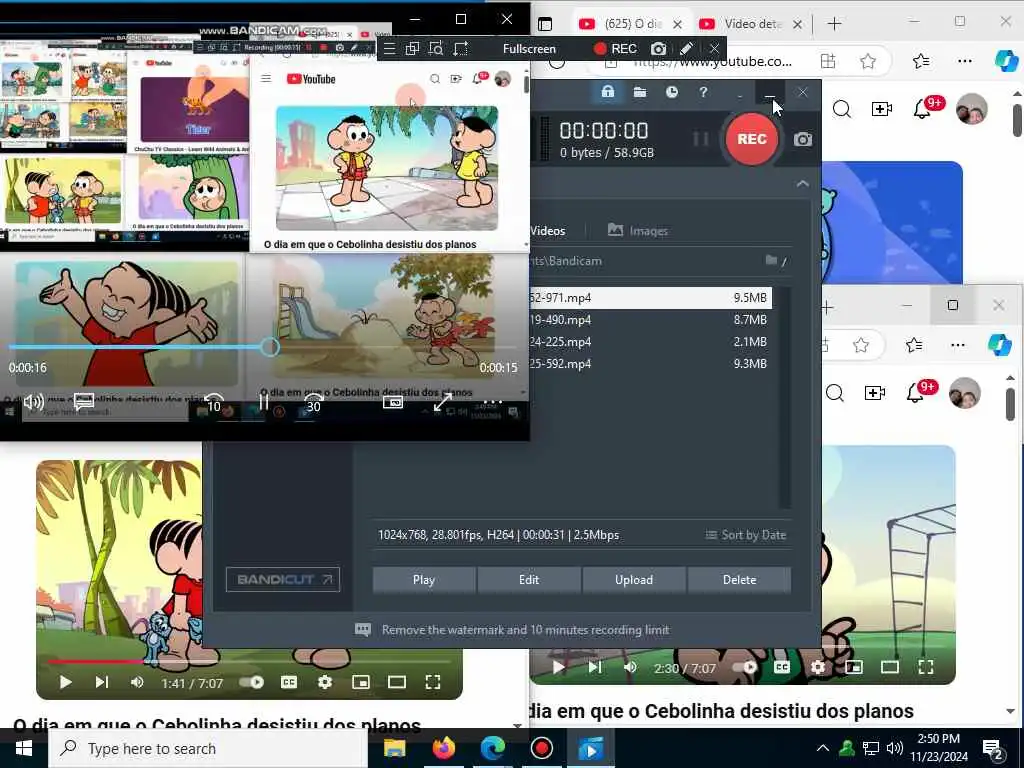Image resolution: width=1024 pixels, height=768 pixels.
Task: Click the Play button in Bandicam
Action: (x=424, y=580)
